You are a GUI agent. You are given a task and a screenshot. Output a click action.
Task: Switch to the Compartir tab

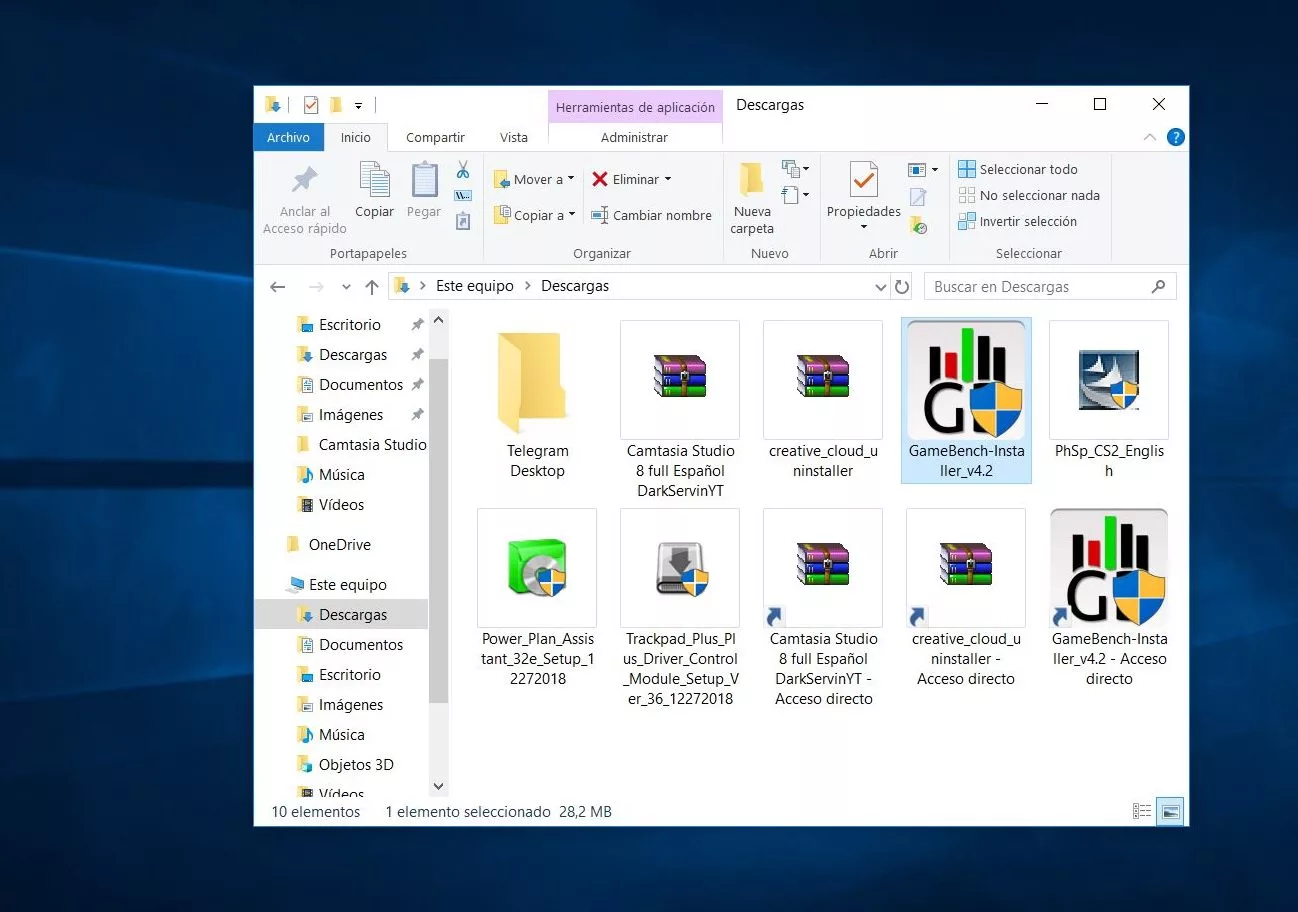click(435, 137)
